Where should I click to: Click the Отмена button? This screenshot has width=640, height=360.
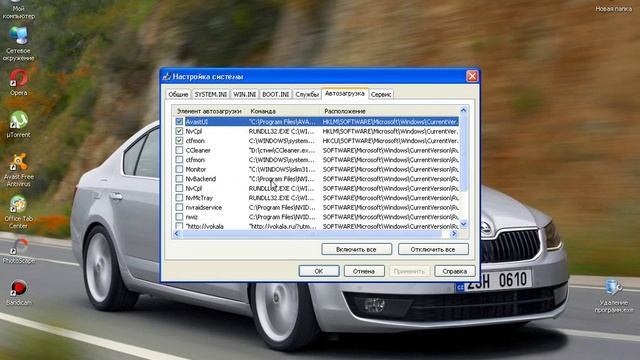click(x=364, y=271)
